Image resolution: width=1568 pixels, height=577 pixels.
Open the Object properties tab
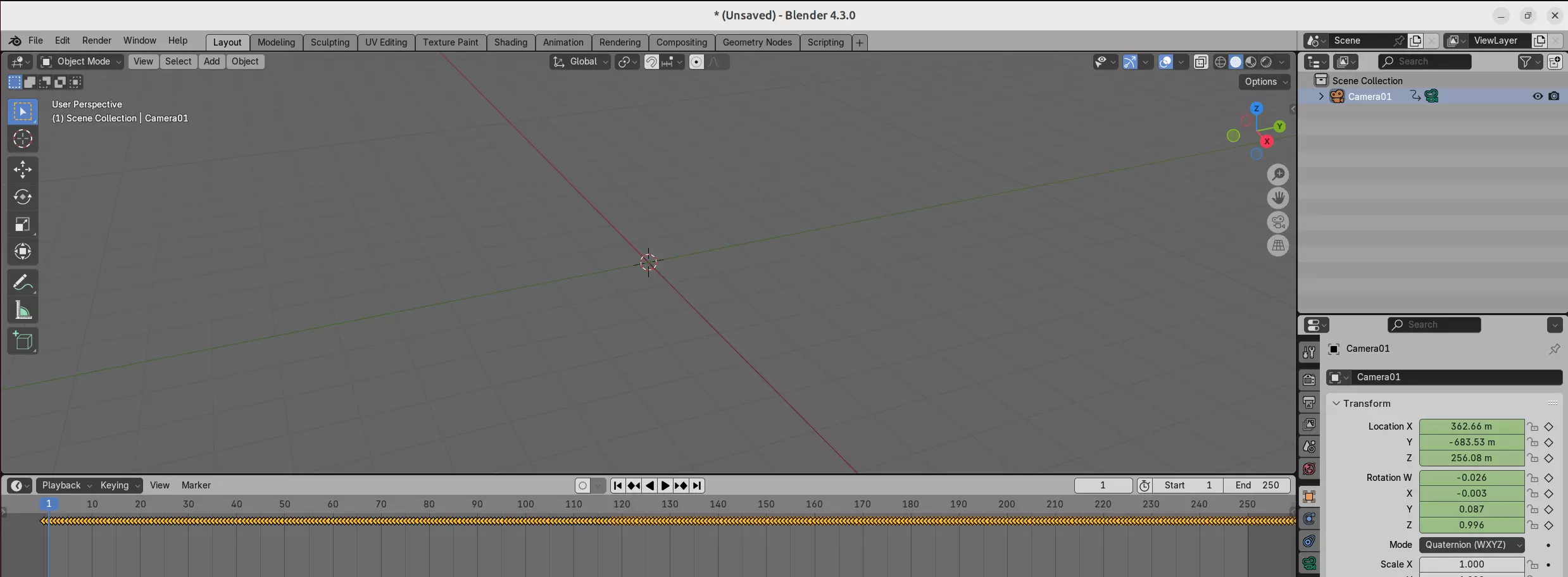tap(1309, 497)
